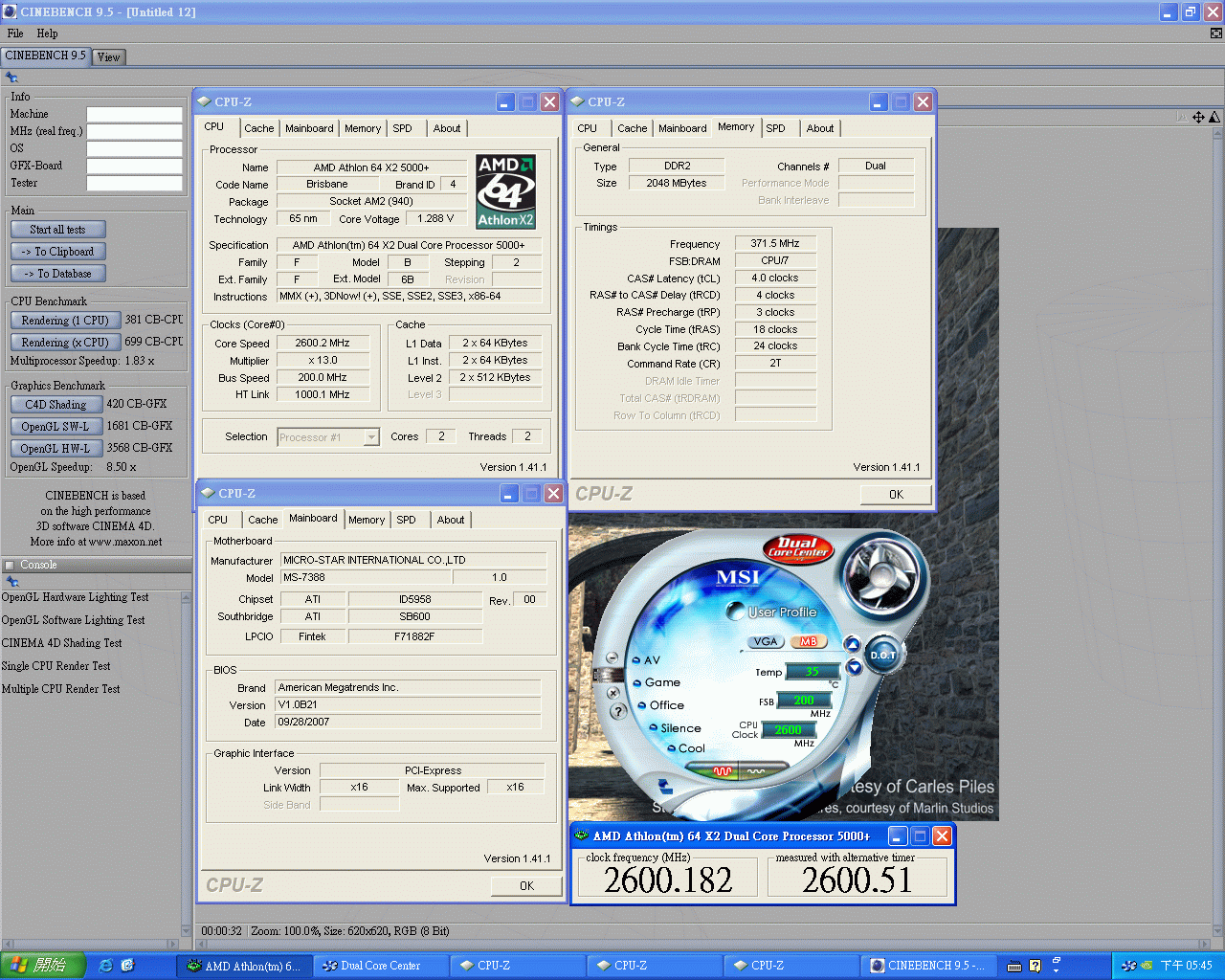Click the Machine input field
Screen dimensions: 1225x980
[134, 114]
